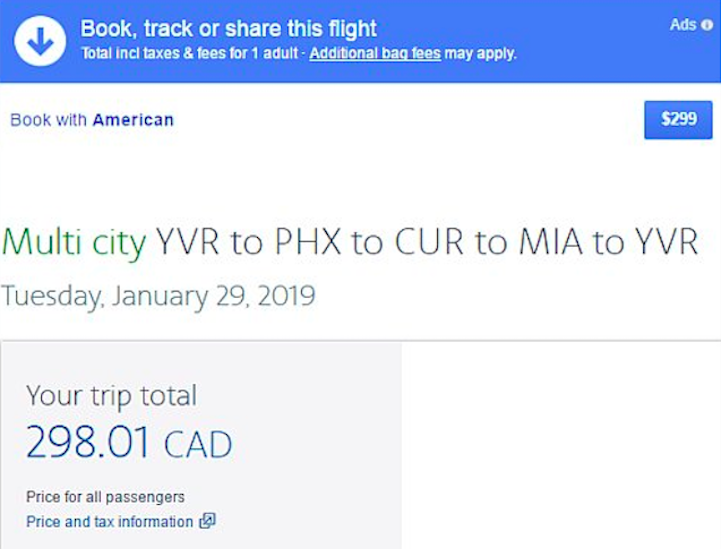Select the Book with American text
The image size is (721, 549).
pos(92,120)
